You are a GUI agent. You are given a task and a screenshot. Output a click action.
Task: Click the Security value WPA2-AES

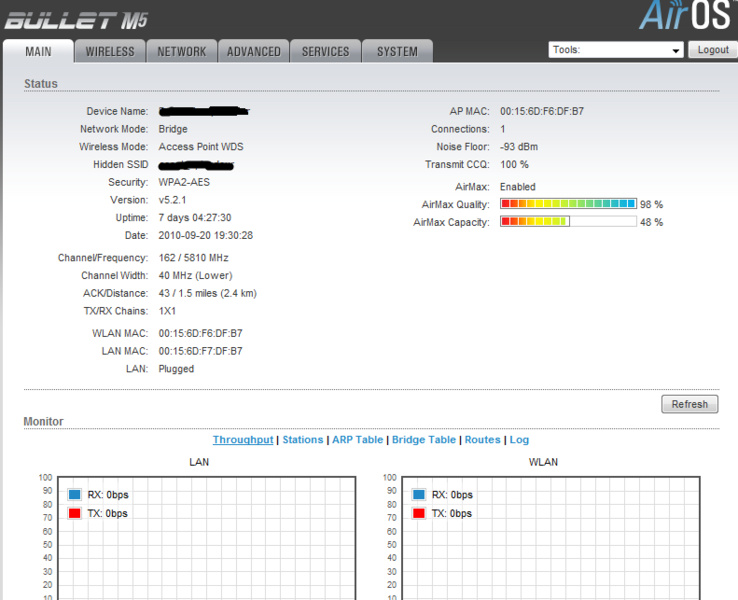[184, 182]
